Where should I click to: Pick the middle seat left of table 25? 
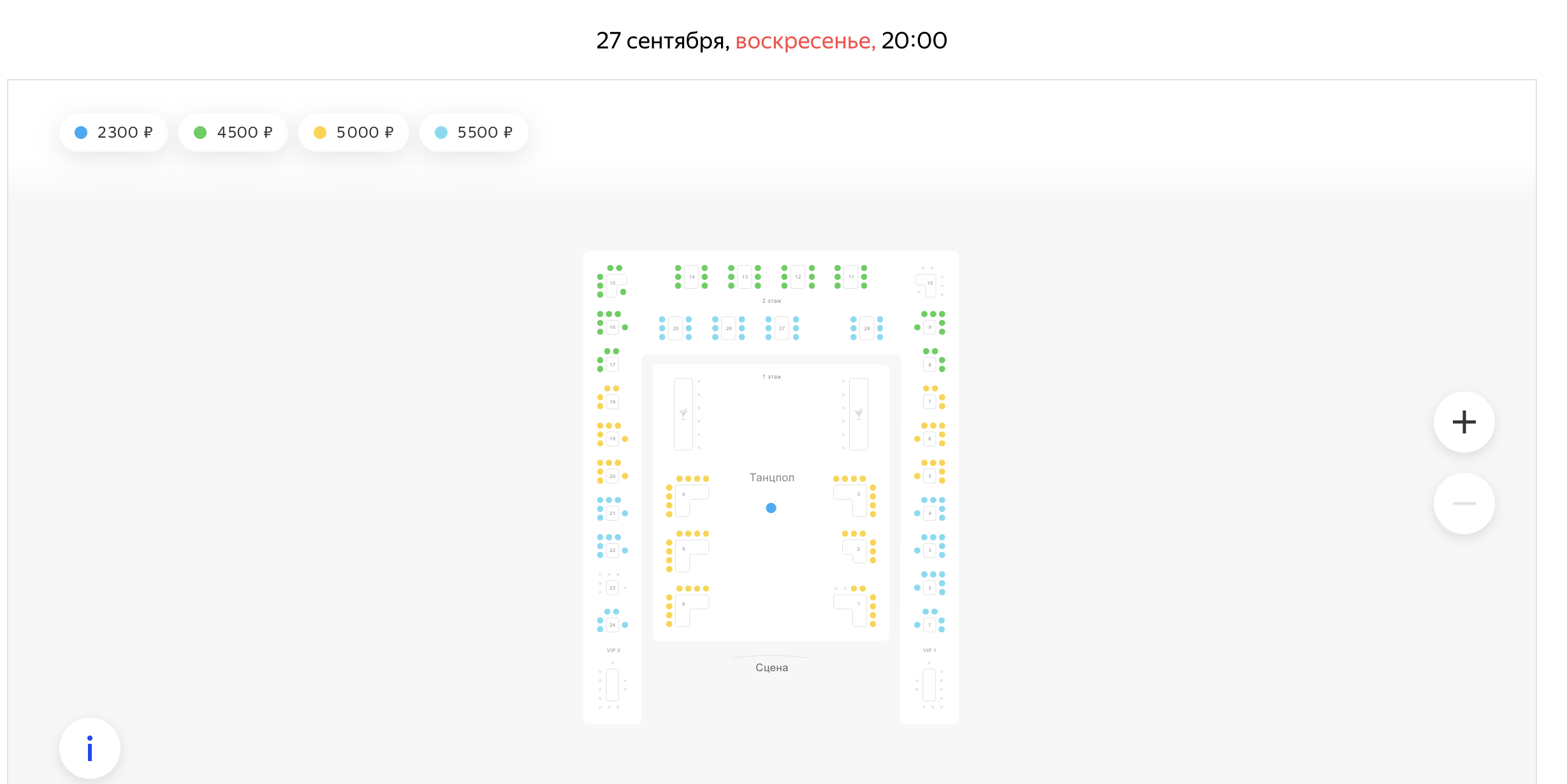[662, 328]
